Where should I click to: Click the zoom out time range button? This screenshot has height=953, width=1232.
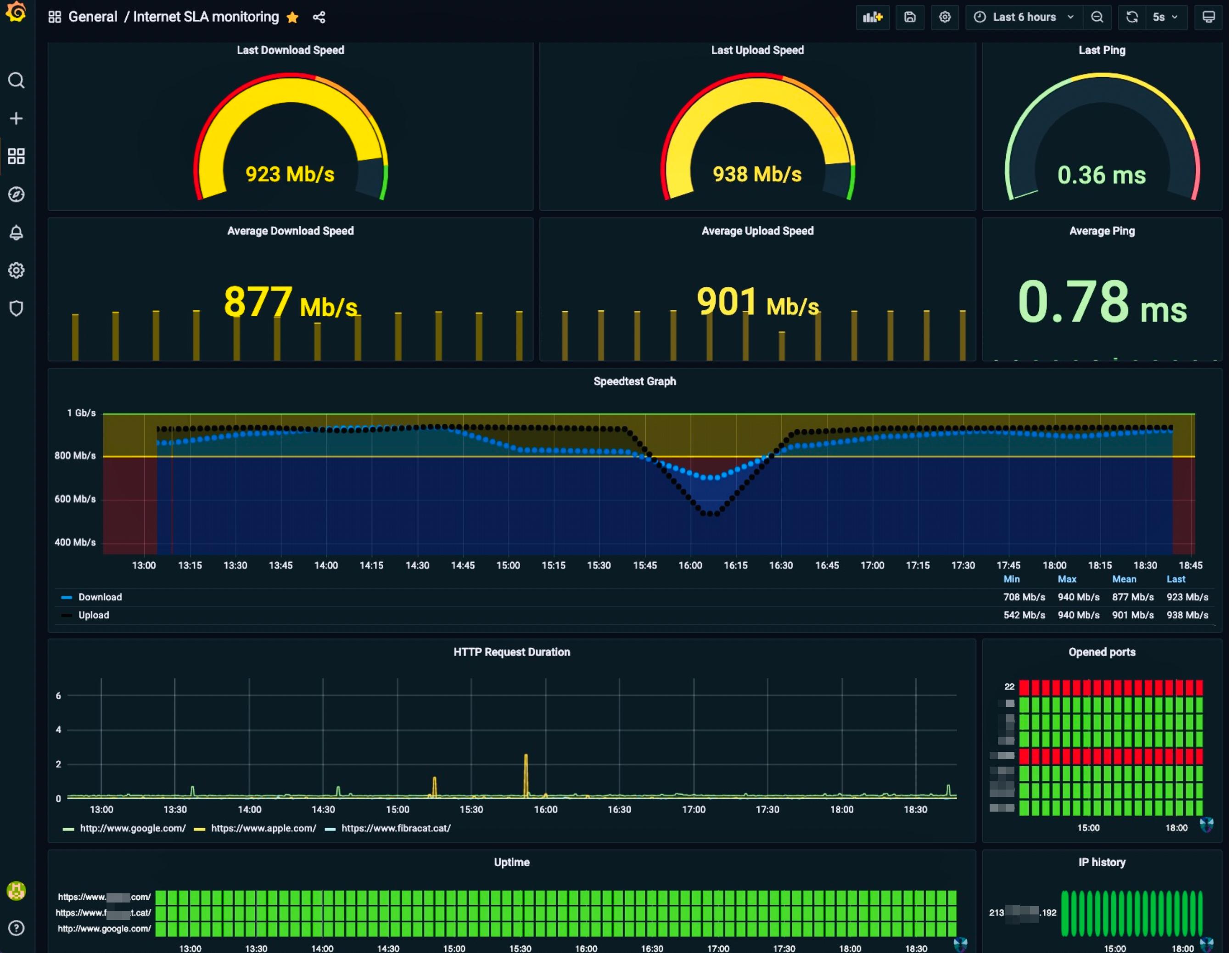click(x=1097, y=17)
